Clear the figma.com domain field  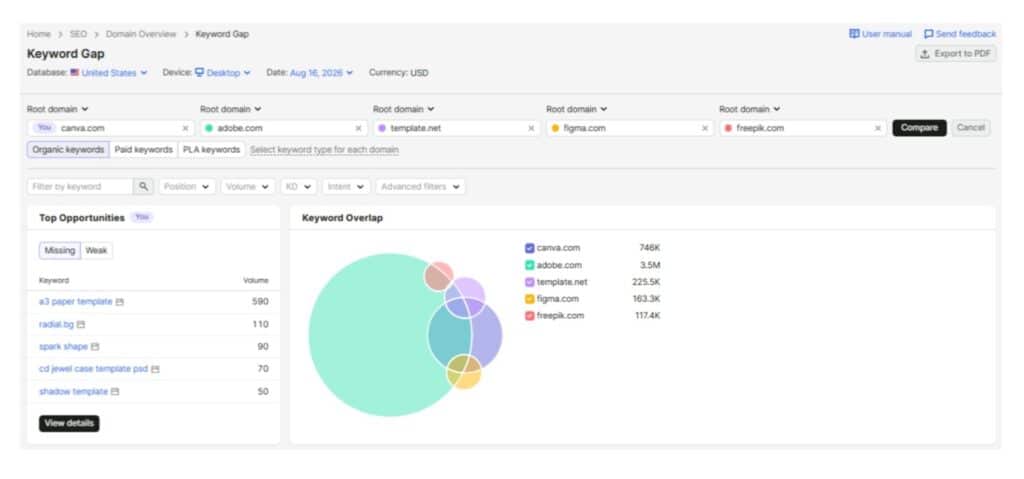[705, 129]
